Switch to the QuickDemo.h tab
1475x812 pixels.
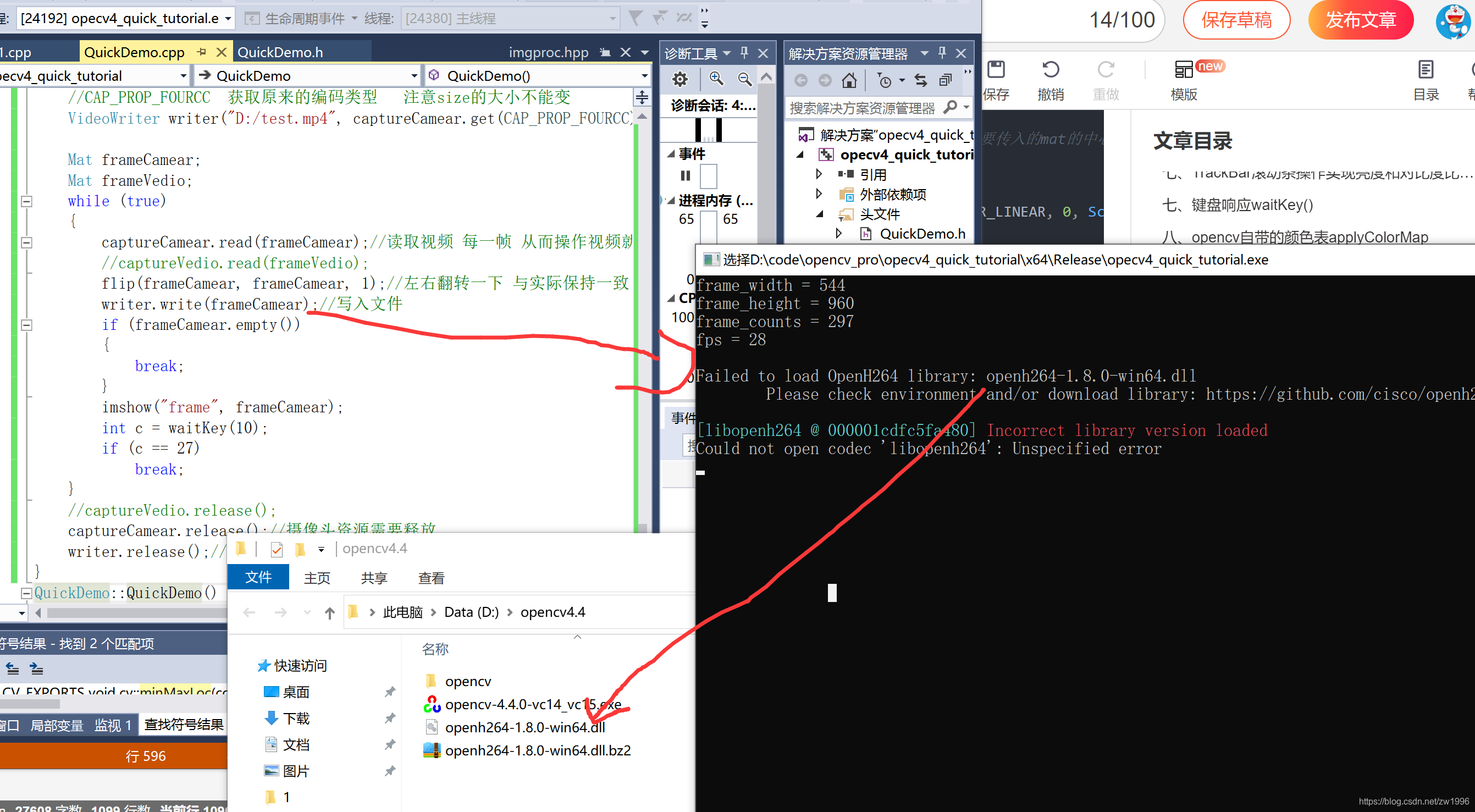point(280,53)
